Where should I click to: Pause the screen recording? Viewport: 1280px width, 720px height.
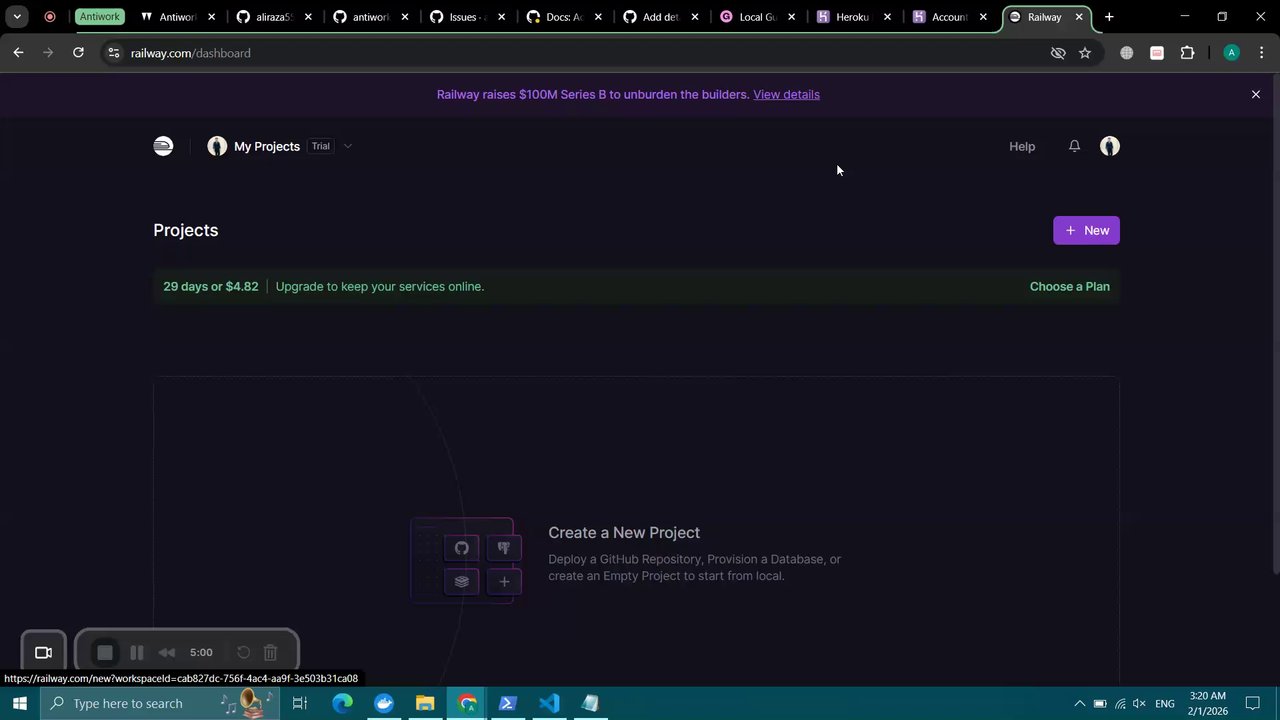coord(137,652)
